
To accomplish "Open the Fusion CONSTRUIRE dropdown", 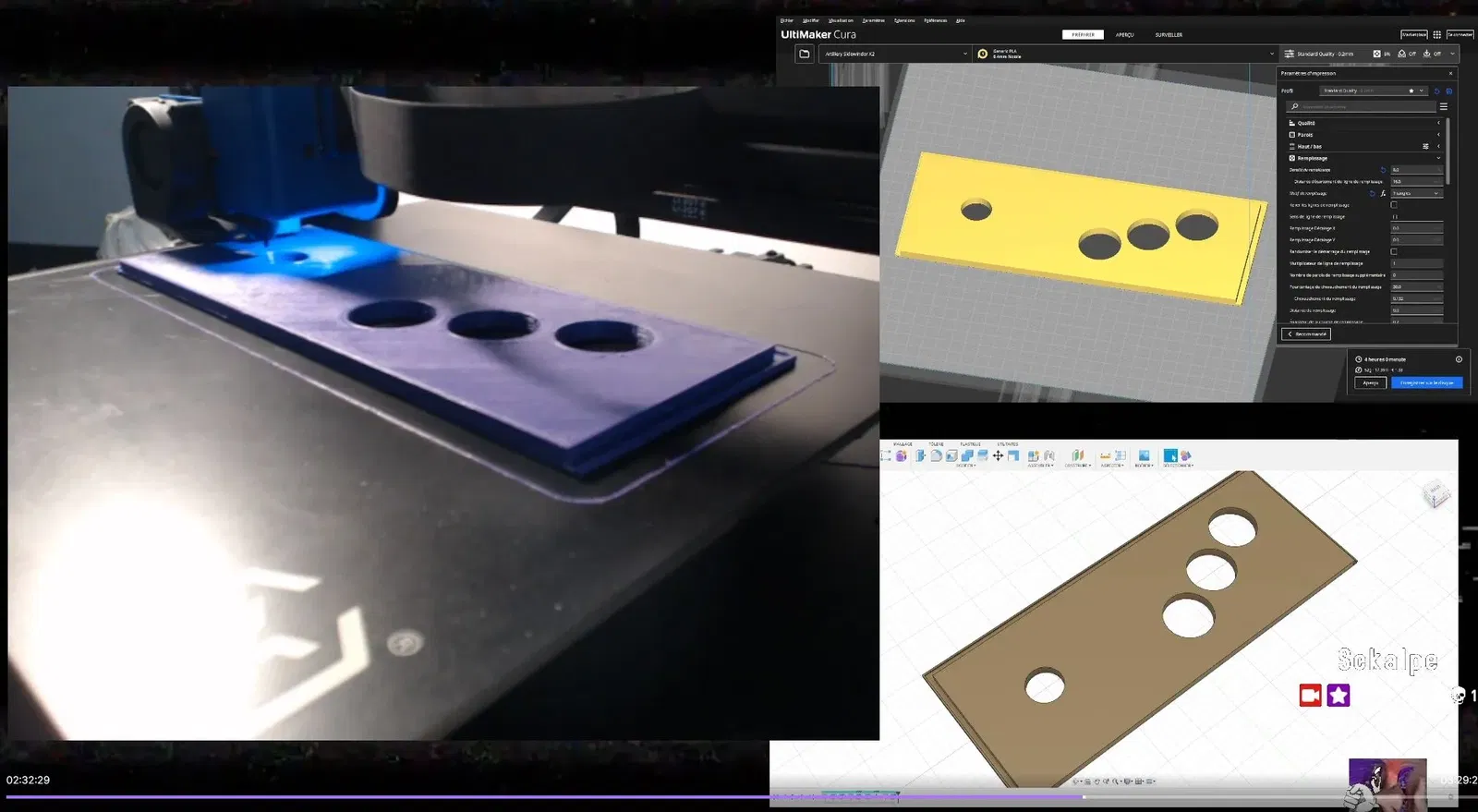I will coord(1078,466).
